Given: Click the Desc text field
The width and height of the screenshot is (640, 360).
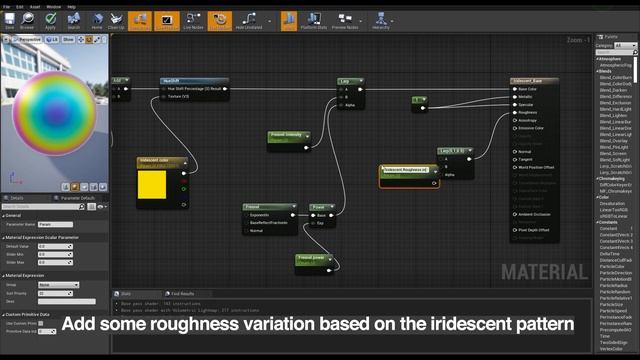Looking at the screenshot, I should tap(67, 302).
